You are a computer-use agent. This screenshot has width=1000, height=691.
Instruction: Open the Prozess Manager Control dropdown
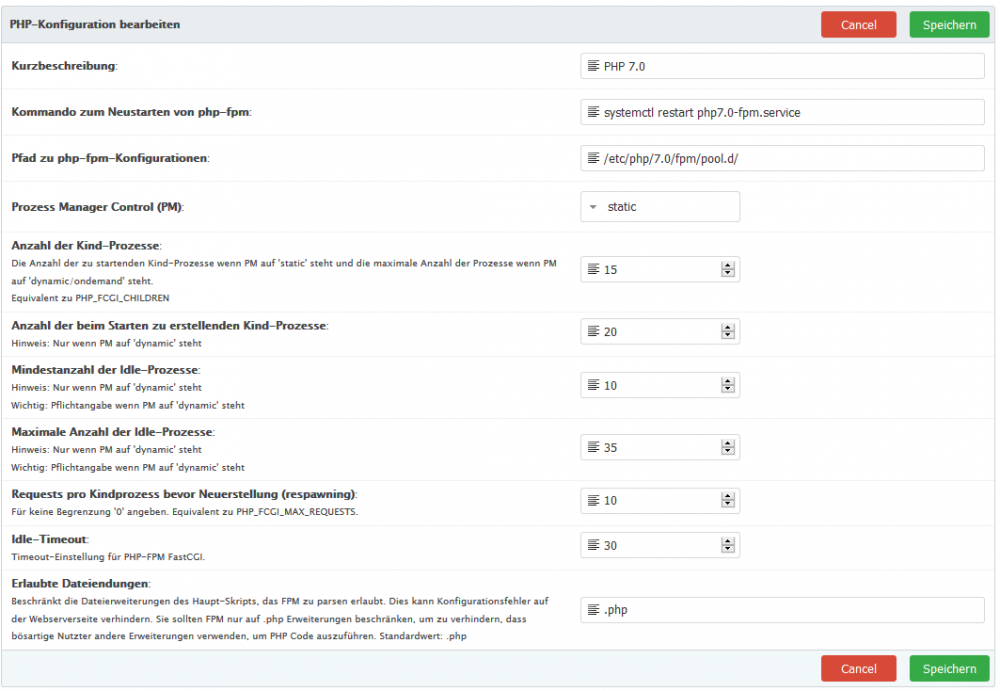point(660,206)
